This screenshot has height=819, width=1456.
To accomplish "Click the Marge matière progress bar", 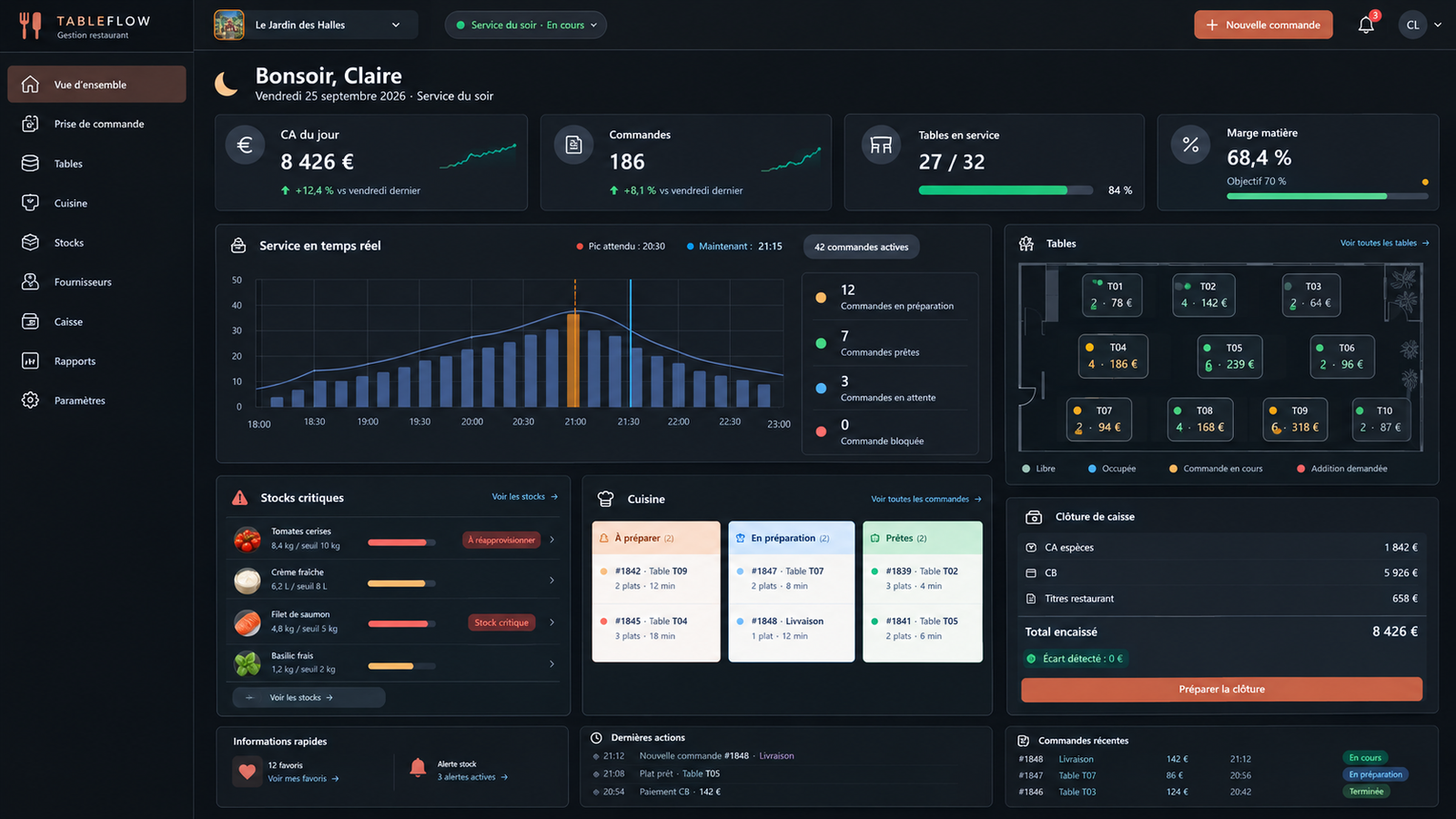I will click(x=1327, y=196).
